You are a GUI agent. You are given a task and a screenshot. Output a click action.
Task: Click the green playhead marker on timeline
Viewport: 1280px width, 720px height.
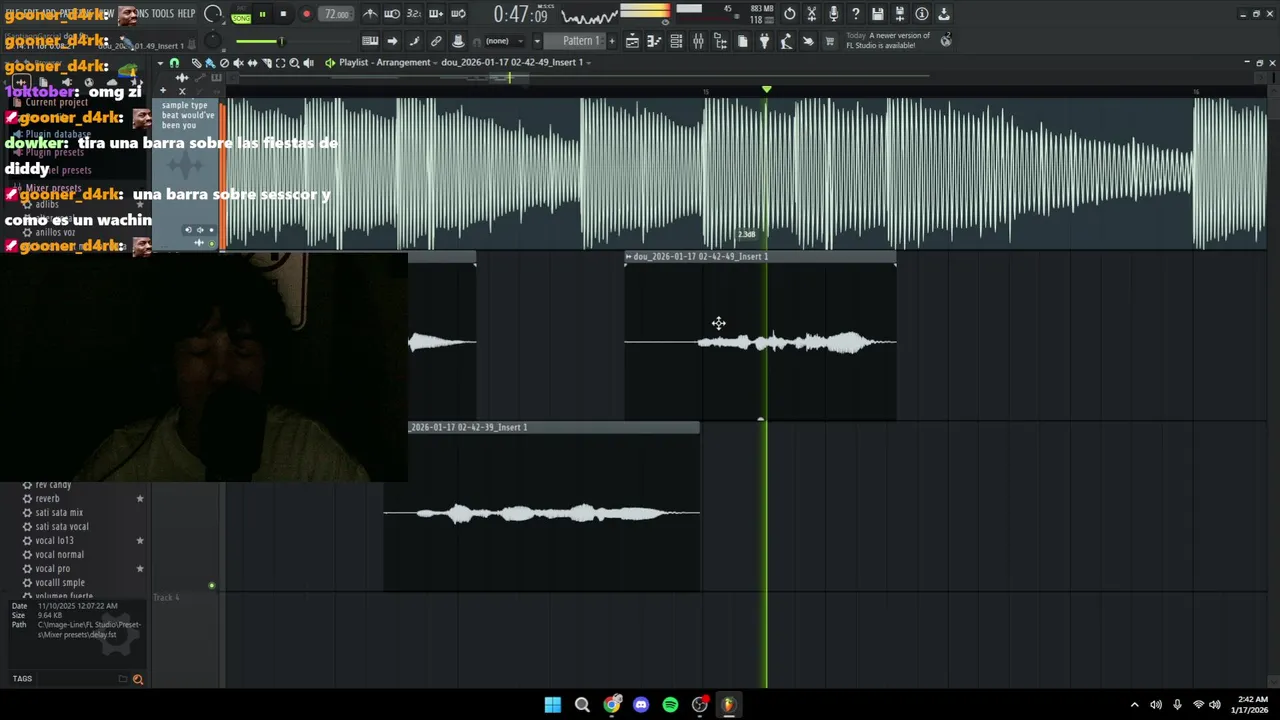pyautogui.click(x=766, y=90)
